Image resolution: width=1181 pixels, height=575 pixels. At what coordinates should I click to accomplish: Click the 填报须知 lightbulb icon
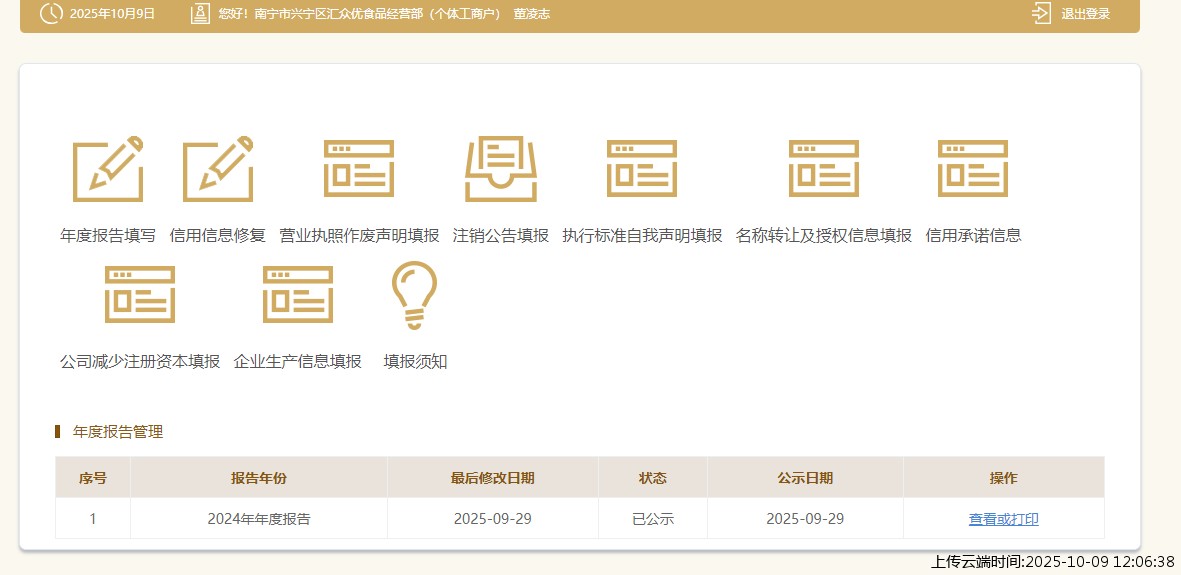click(415, 295)
